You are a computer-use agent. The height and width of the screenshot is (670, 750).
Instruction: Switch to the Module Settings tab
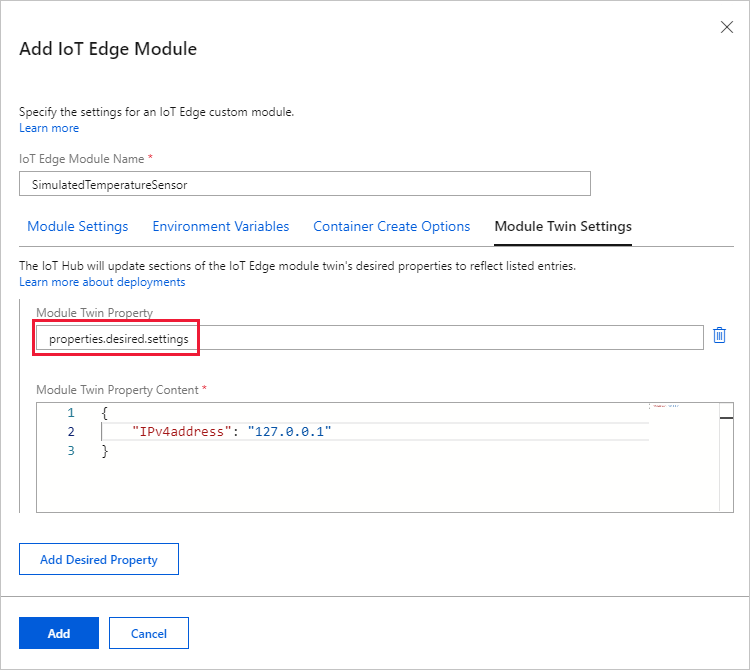tap(78, 226)
